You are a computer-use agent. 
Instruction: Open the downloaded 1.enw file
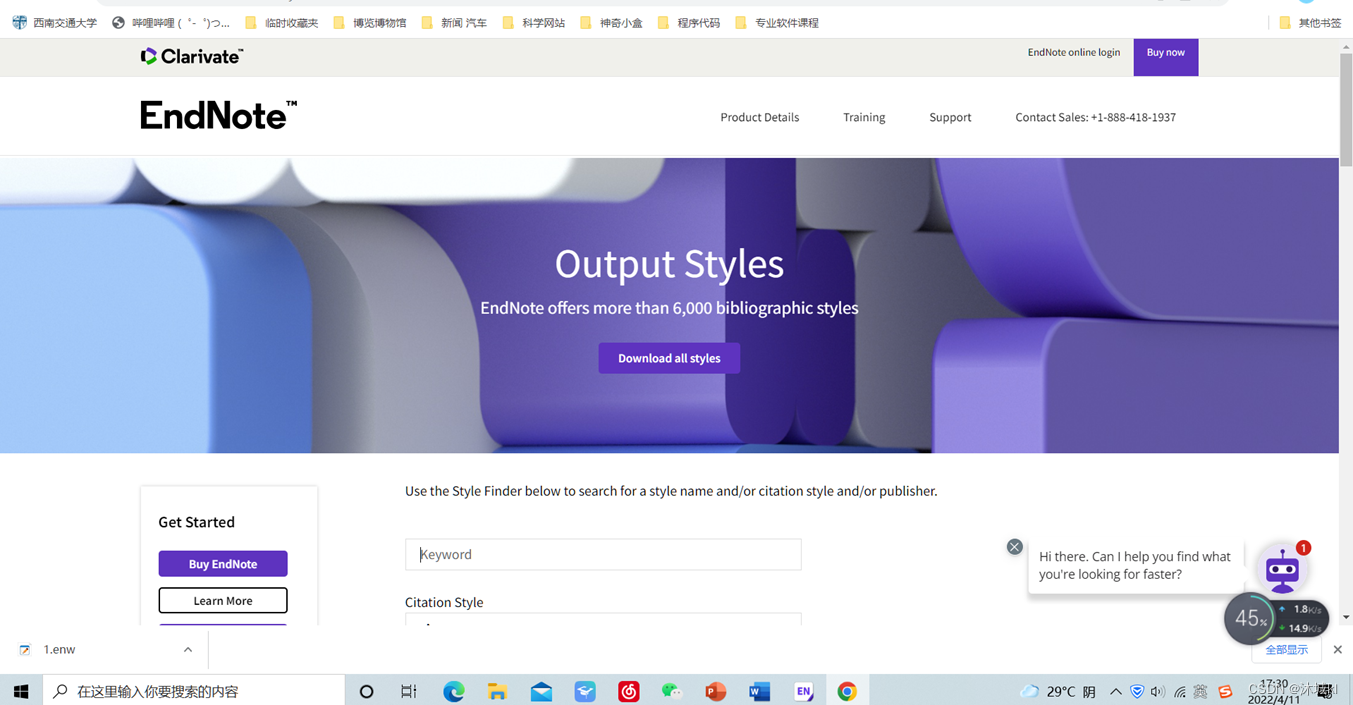coord(60,650)
